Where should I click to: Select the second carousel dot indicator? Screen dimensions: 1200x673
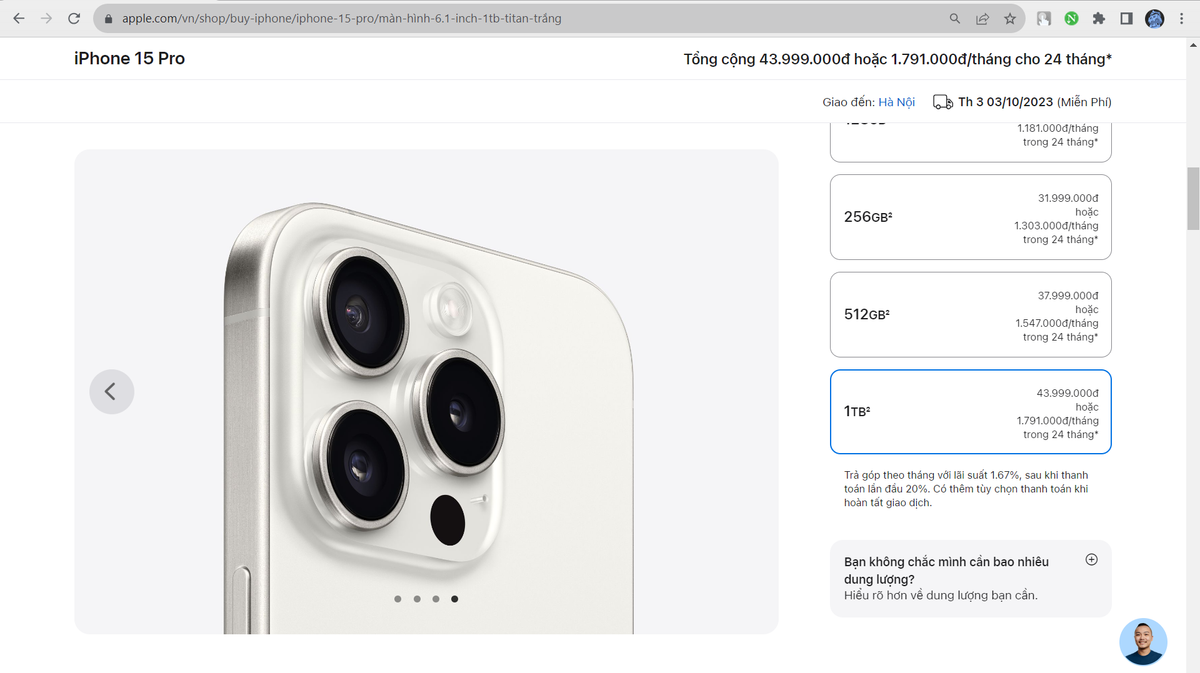(417, 598)
